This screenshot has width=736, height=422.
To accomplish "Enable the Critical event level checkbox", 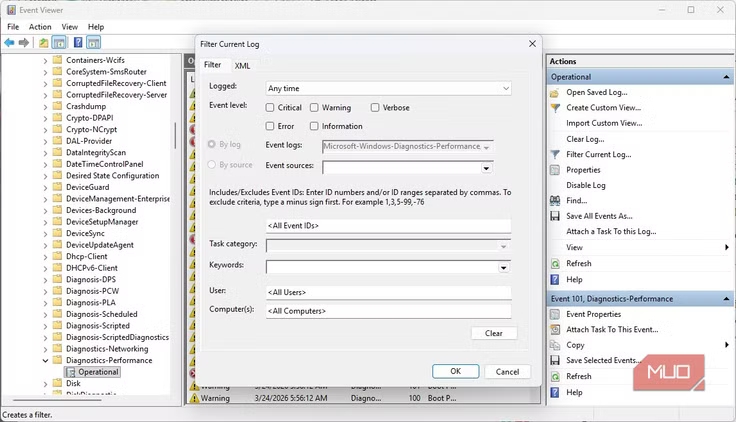I will pyautogui.click(x=271, y=108).
